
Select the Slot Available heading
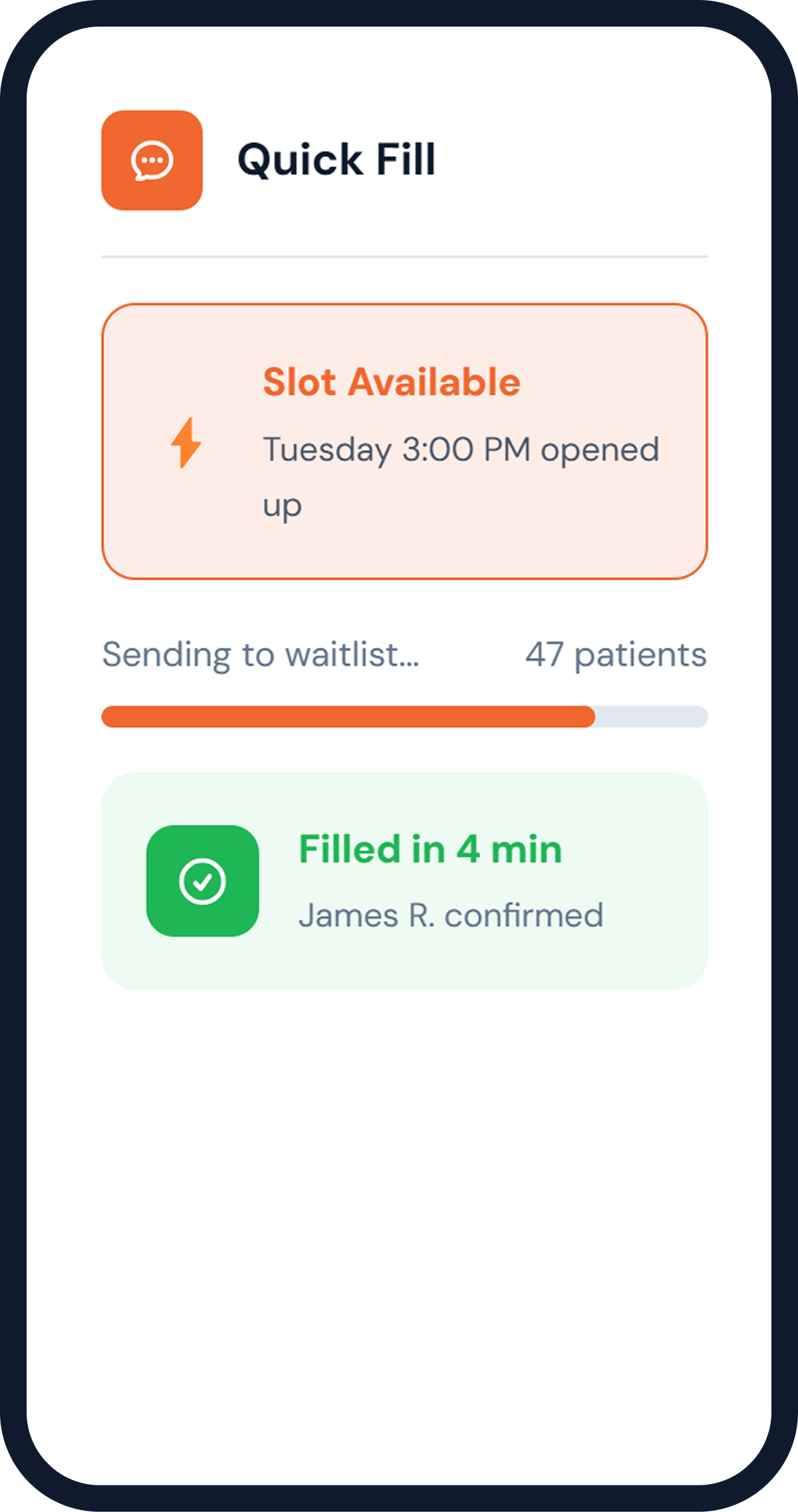[391, 382]
